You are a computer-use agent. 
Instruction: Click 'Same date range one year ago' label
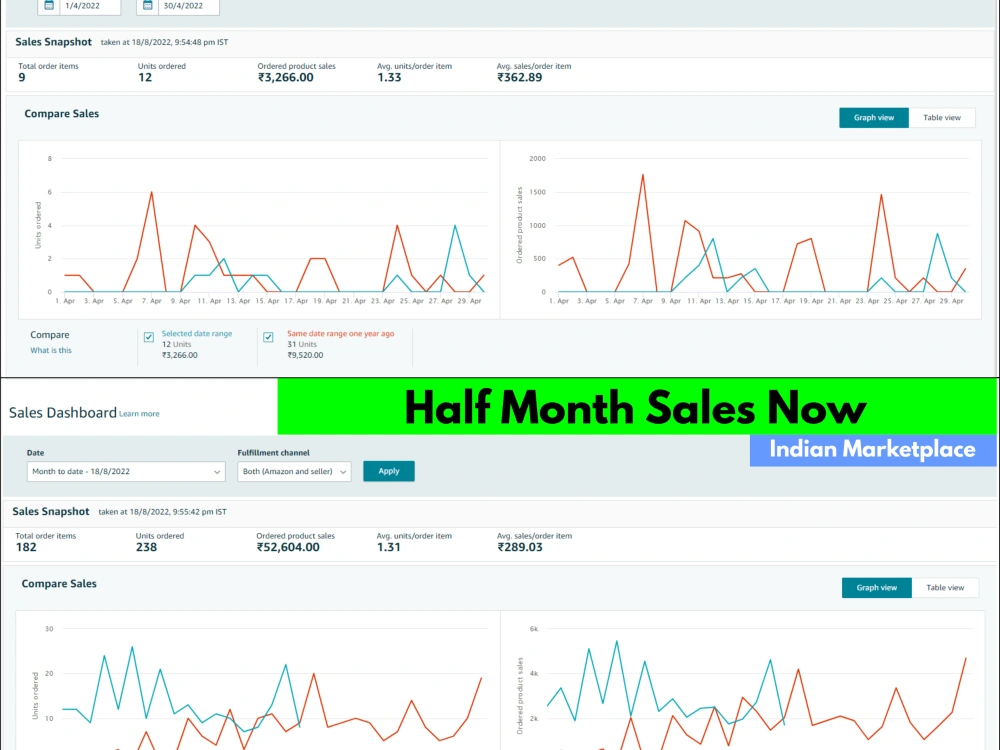coord(341,334)
